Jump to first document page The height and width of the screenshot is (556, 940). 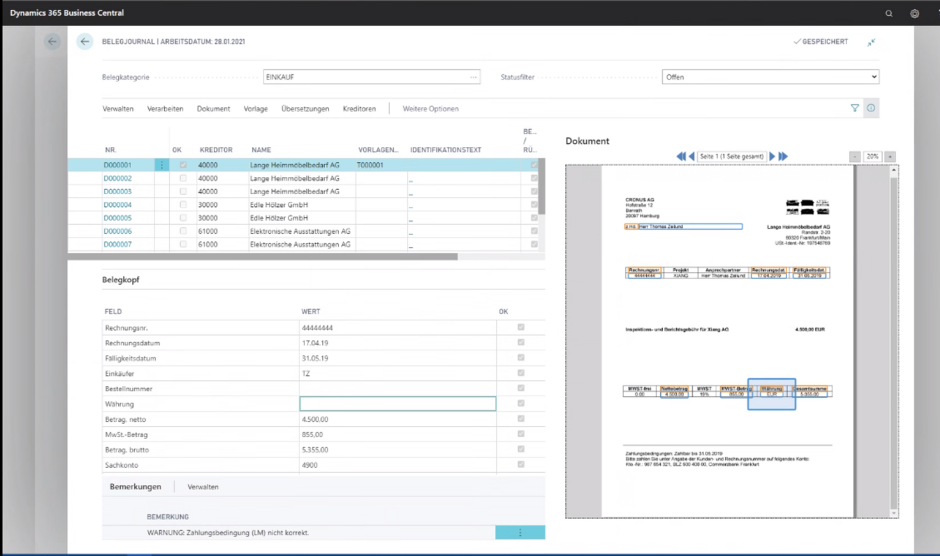(681, 157)
